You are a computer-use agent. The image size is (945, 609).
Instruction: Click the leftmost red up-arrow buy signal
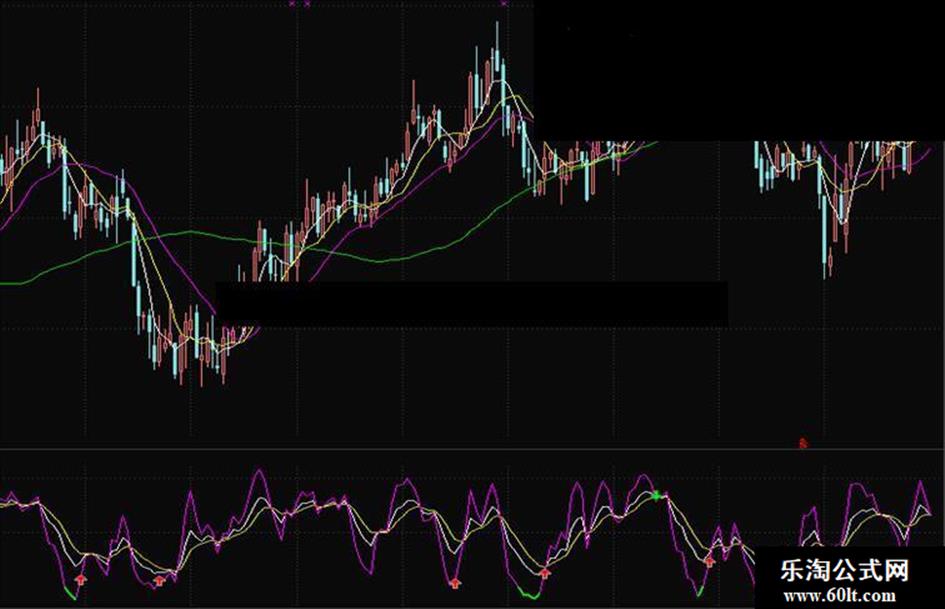point(81,580)
